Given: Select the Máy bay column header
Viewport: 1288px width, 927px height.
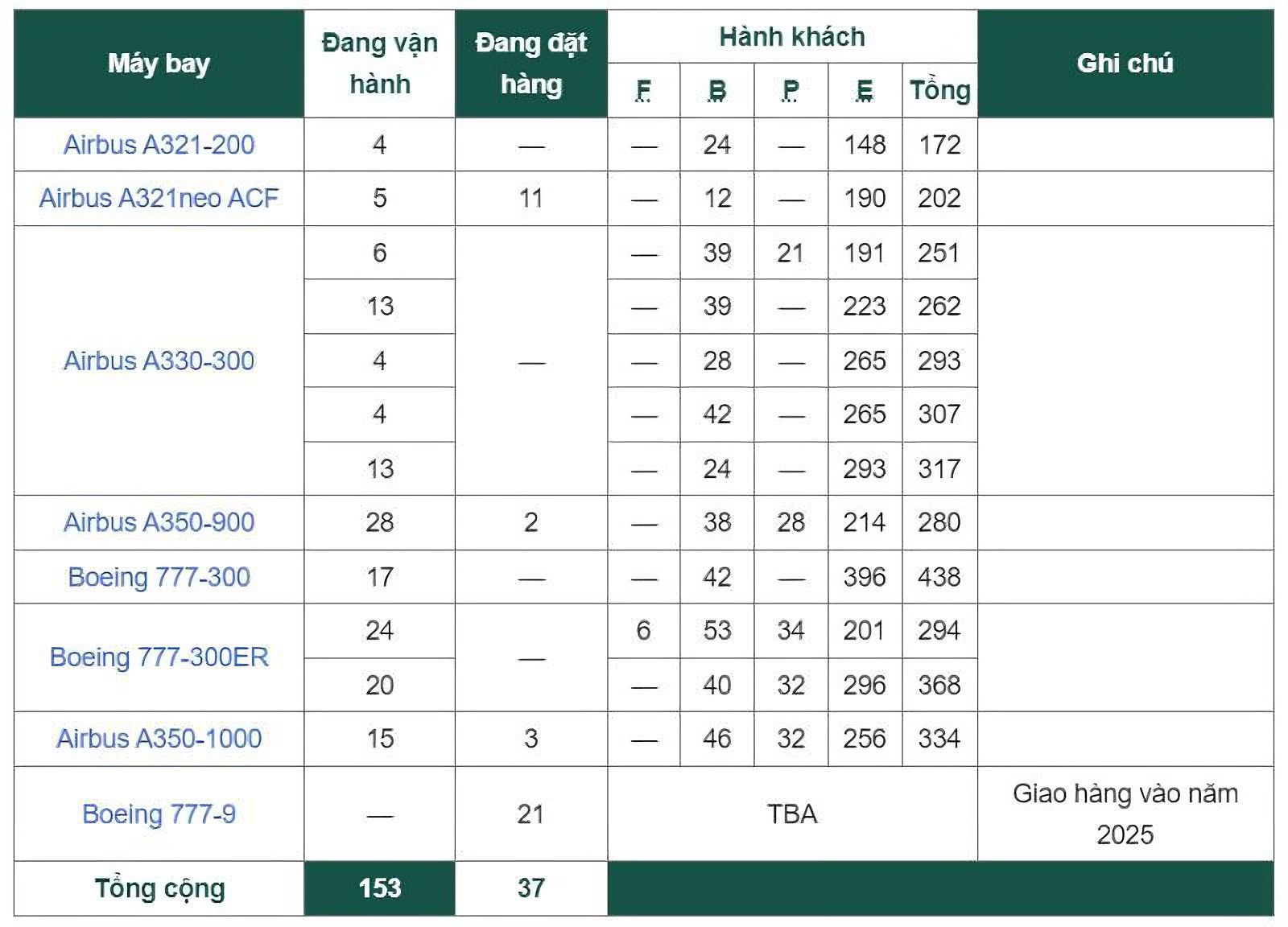Looking at the screenshot, I should [159, 64].
